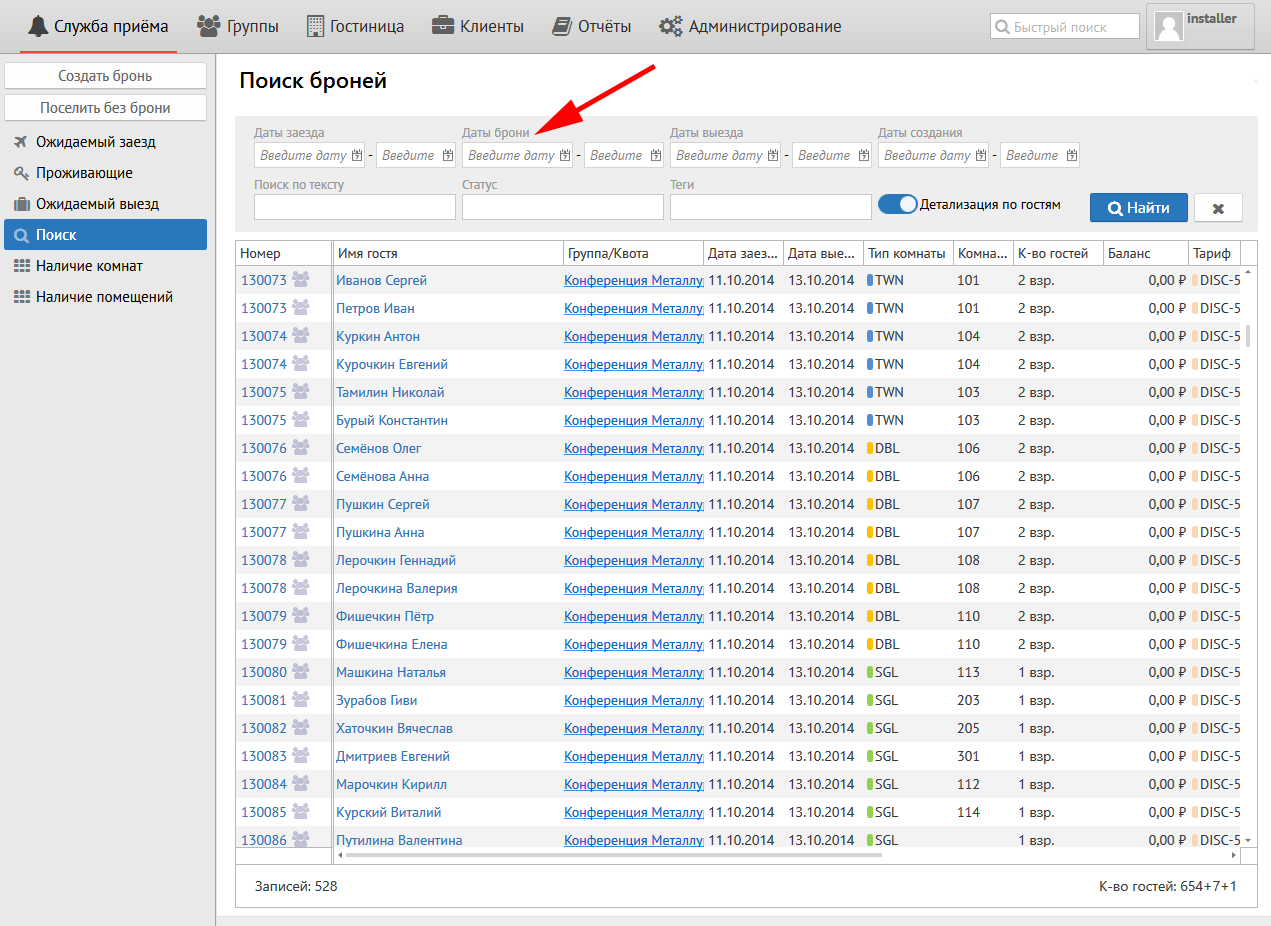Open the Администрирование menu
Image resolution: width=1271 pixels, height=926 pixels.
coord(750,27)
